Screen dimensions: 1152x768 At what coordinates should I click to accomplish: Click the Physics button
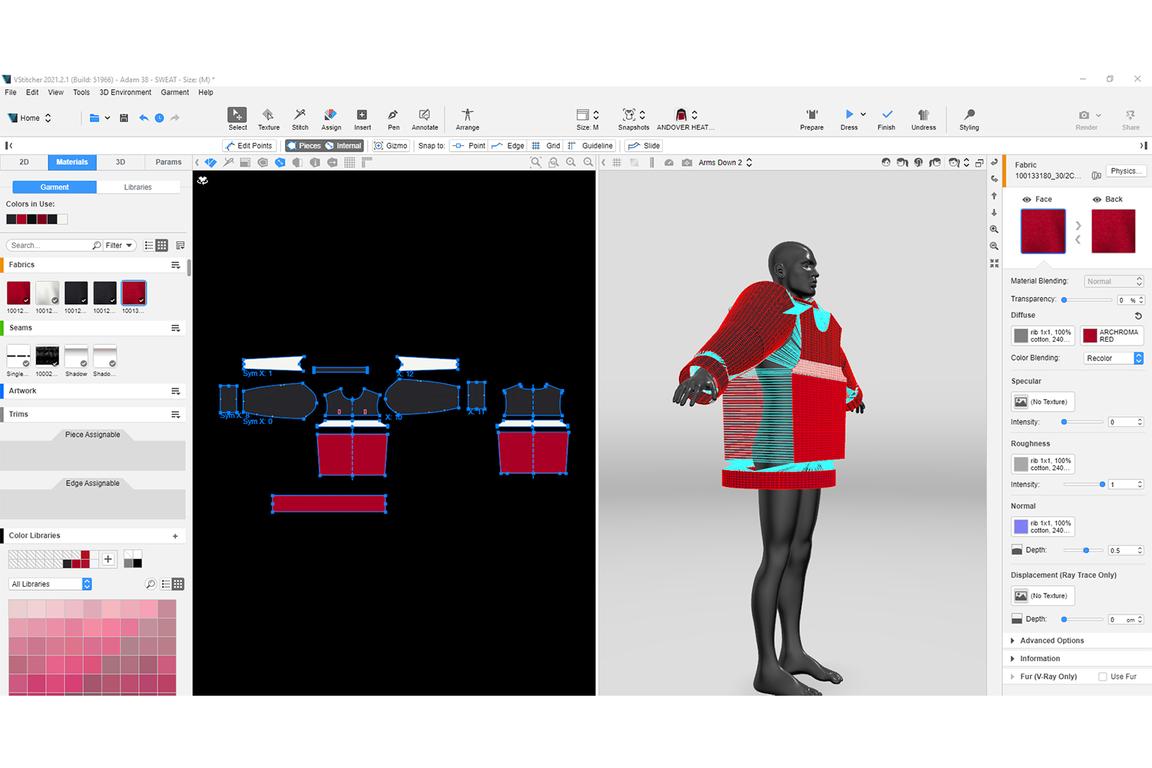point(1125,171)
